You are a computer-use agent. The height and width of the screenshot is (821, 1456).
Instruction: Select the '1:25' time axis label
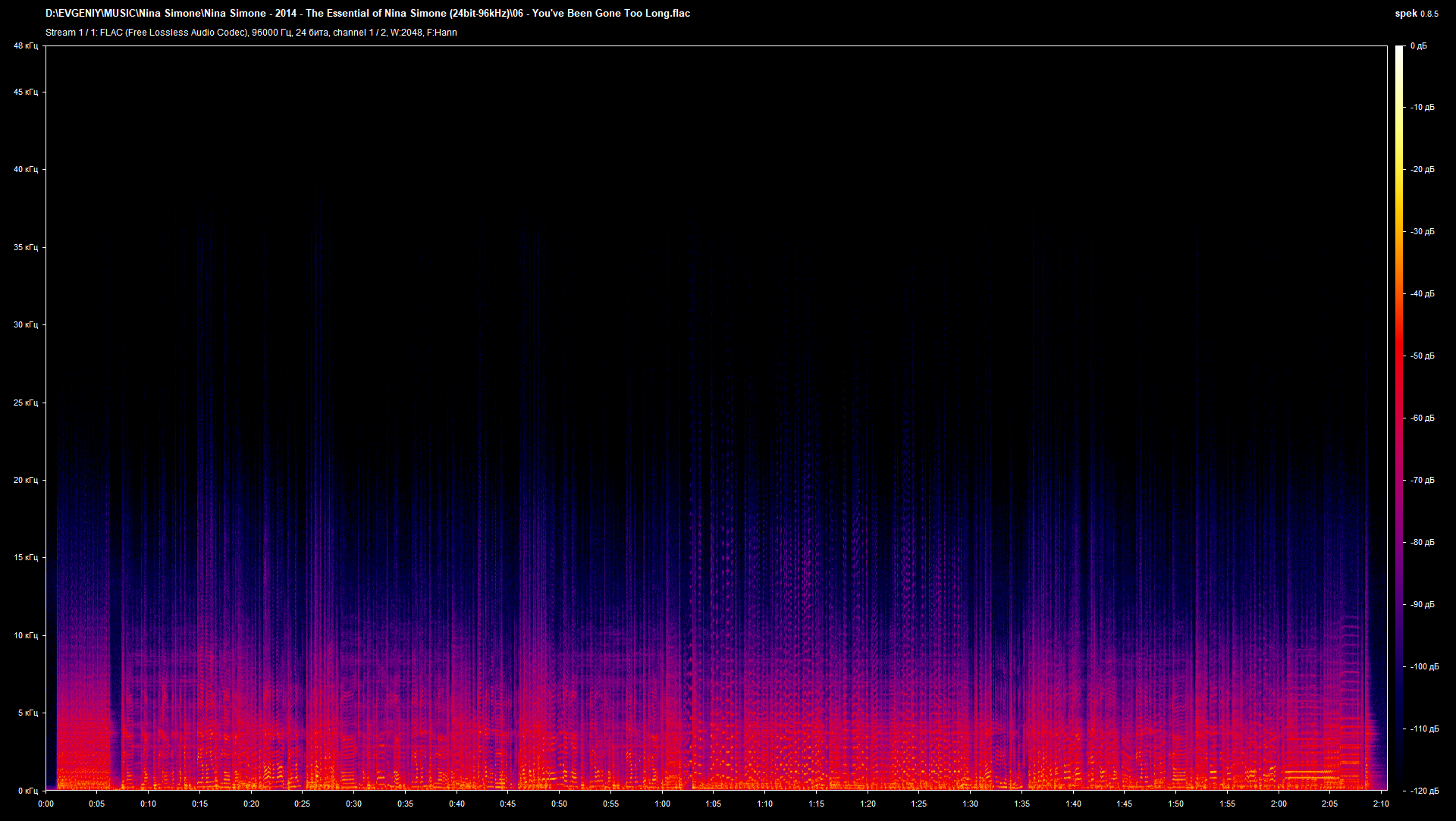tap(919, 804)
